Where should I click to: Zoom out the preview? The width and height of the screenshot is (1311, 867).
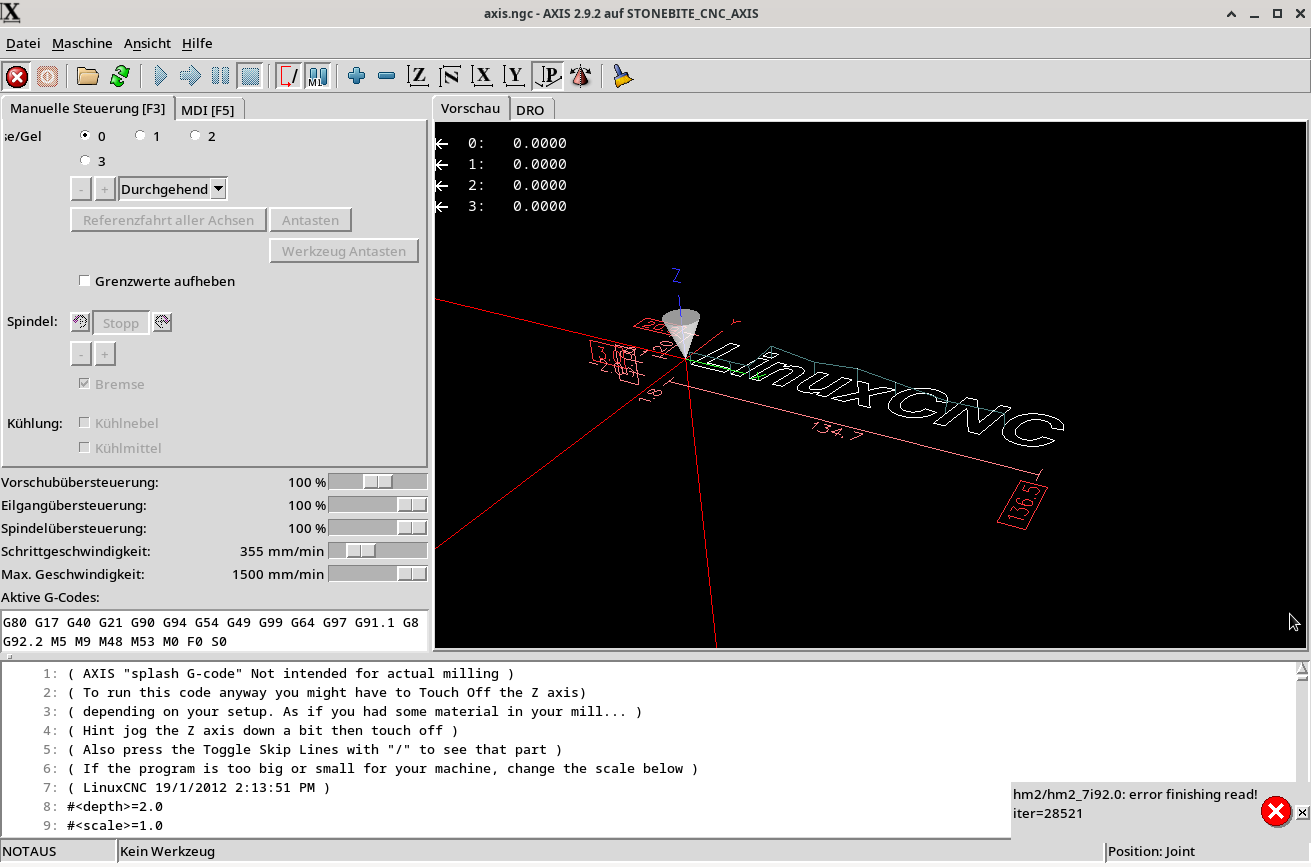click(387, 76)
